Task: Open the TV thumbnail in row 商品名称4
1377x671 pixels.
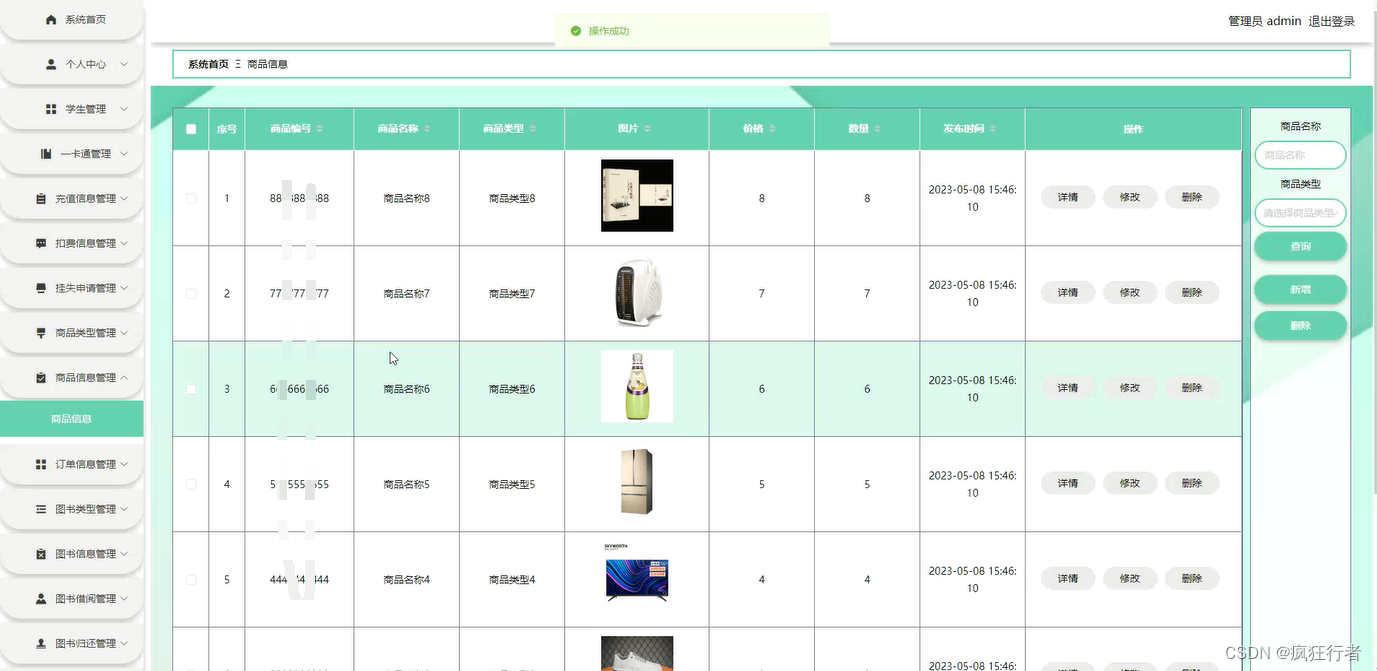Action: pyautogui.click(x=637, y=572)
